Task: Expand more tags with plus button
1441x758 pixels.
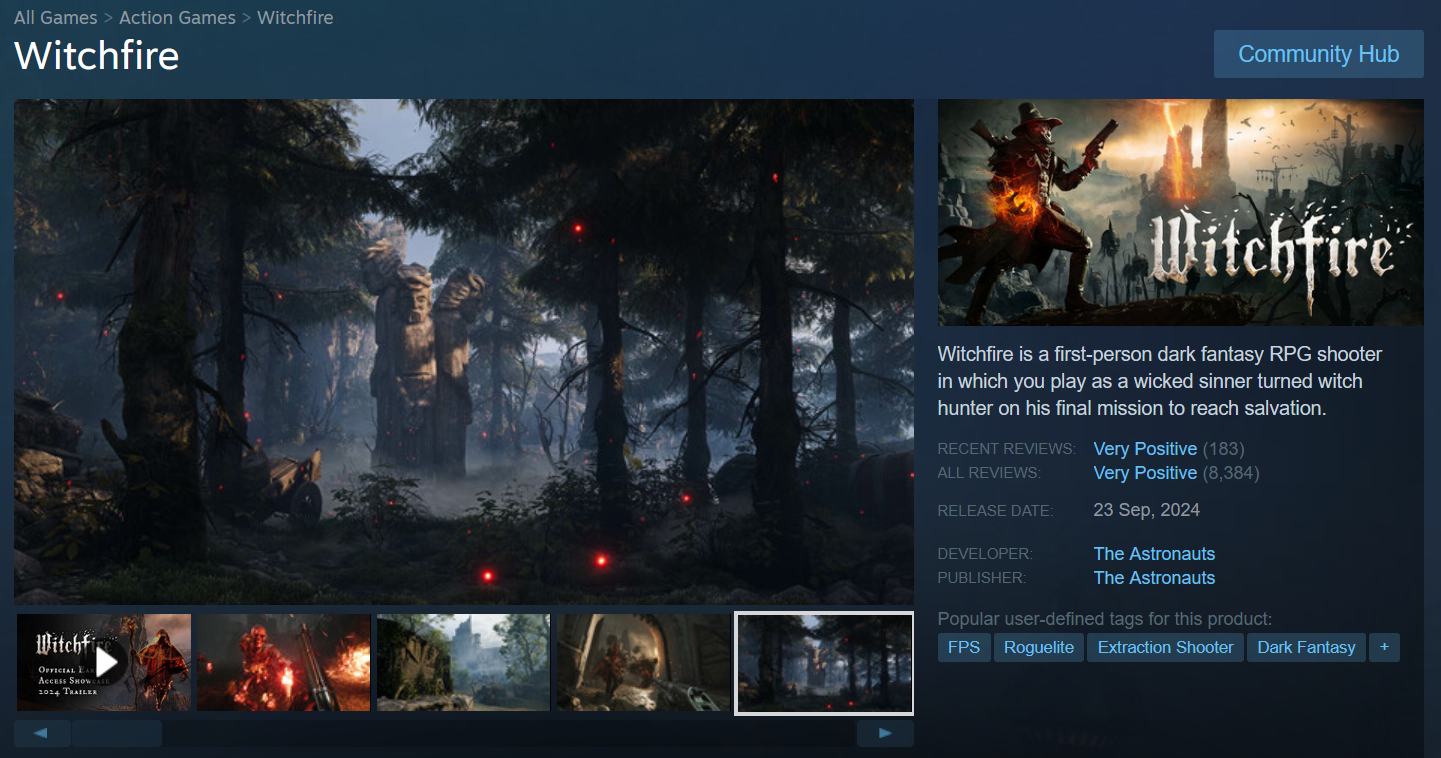Action: [1384, 647]
